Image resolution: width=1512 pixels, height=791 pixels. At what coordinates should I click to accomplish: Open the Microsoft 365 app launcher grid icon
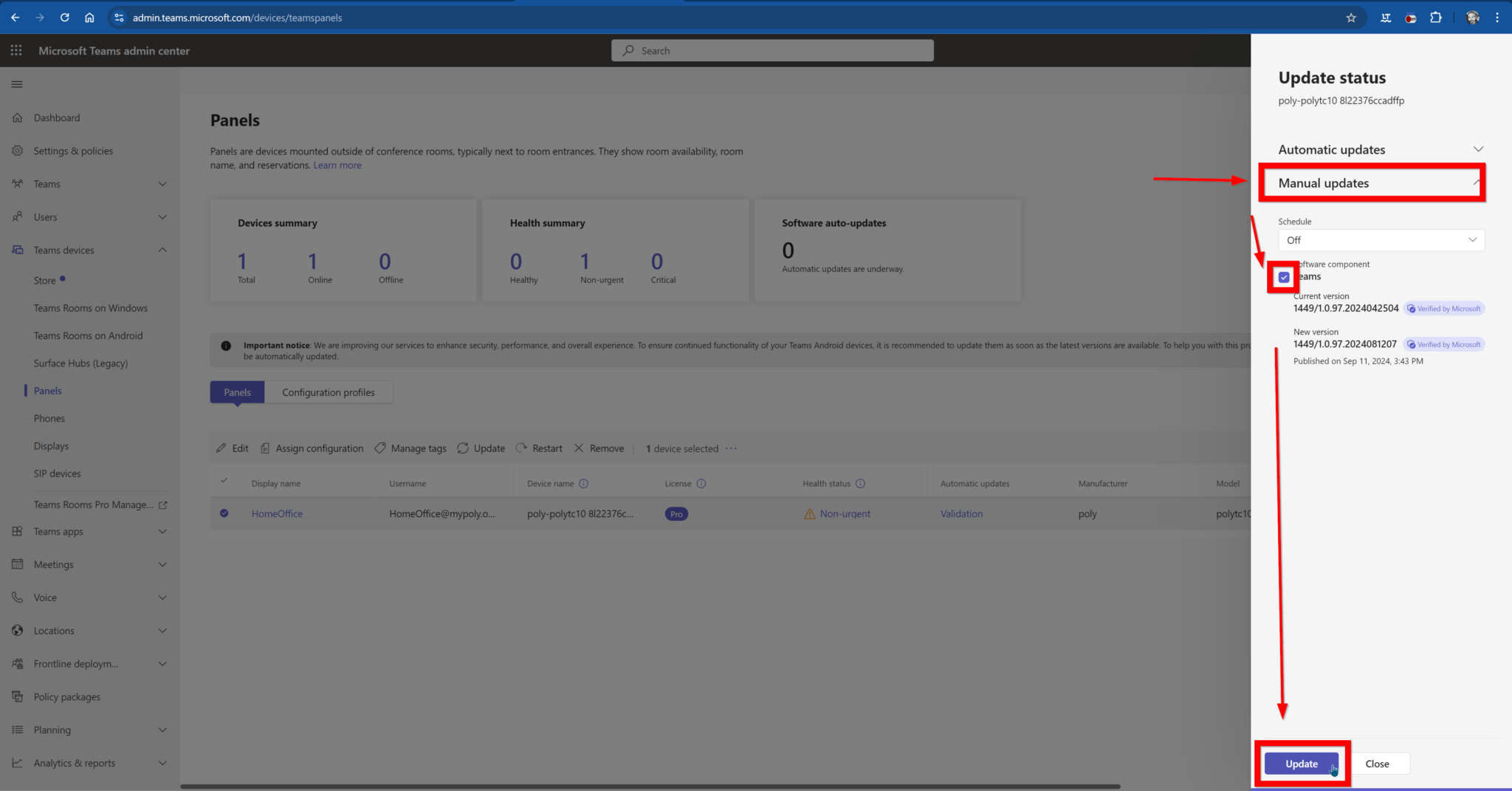click(x=16, y=50)
